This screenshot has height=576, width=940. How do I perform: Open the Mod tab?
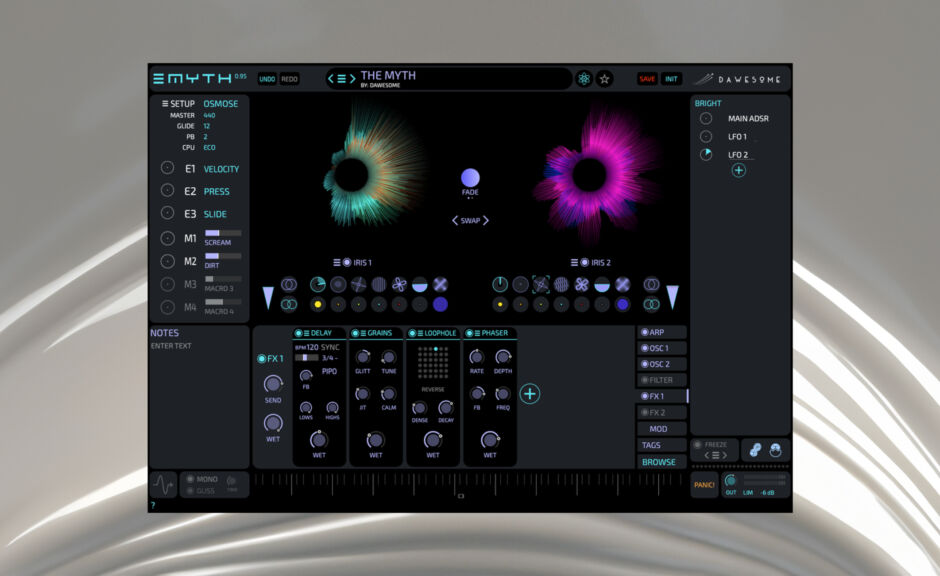661,429
